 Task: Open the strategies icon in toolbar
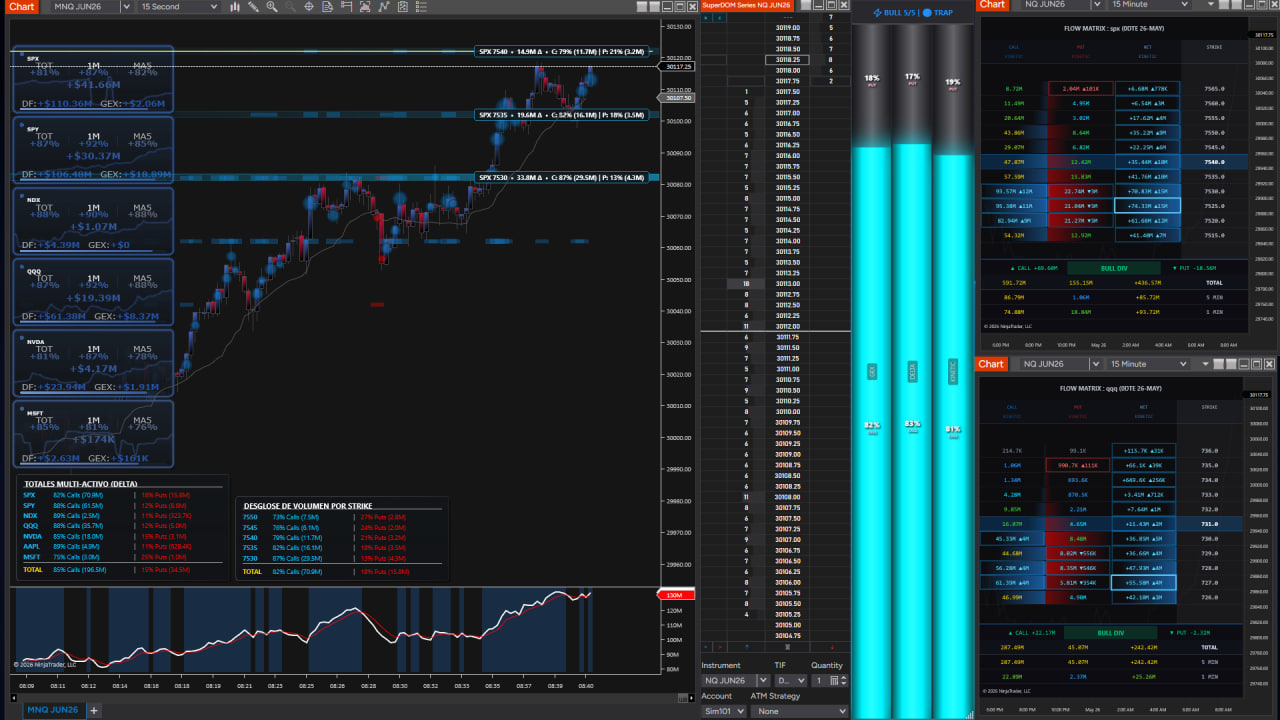click(403, 7)
